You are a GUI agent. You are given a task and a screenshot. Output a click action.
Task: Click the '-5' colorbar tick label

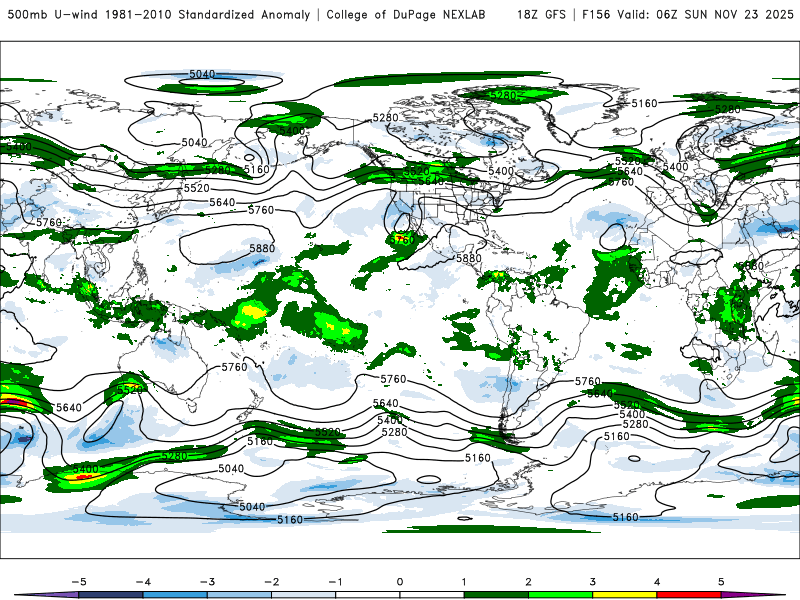(79, 582)
